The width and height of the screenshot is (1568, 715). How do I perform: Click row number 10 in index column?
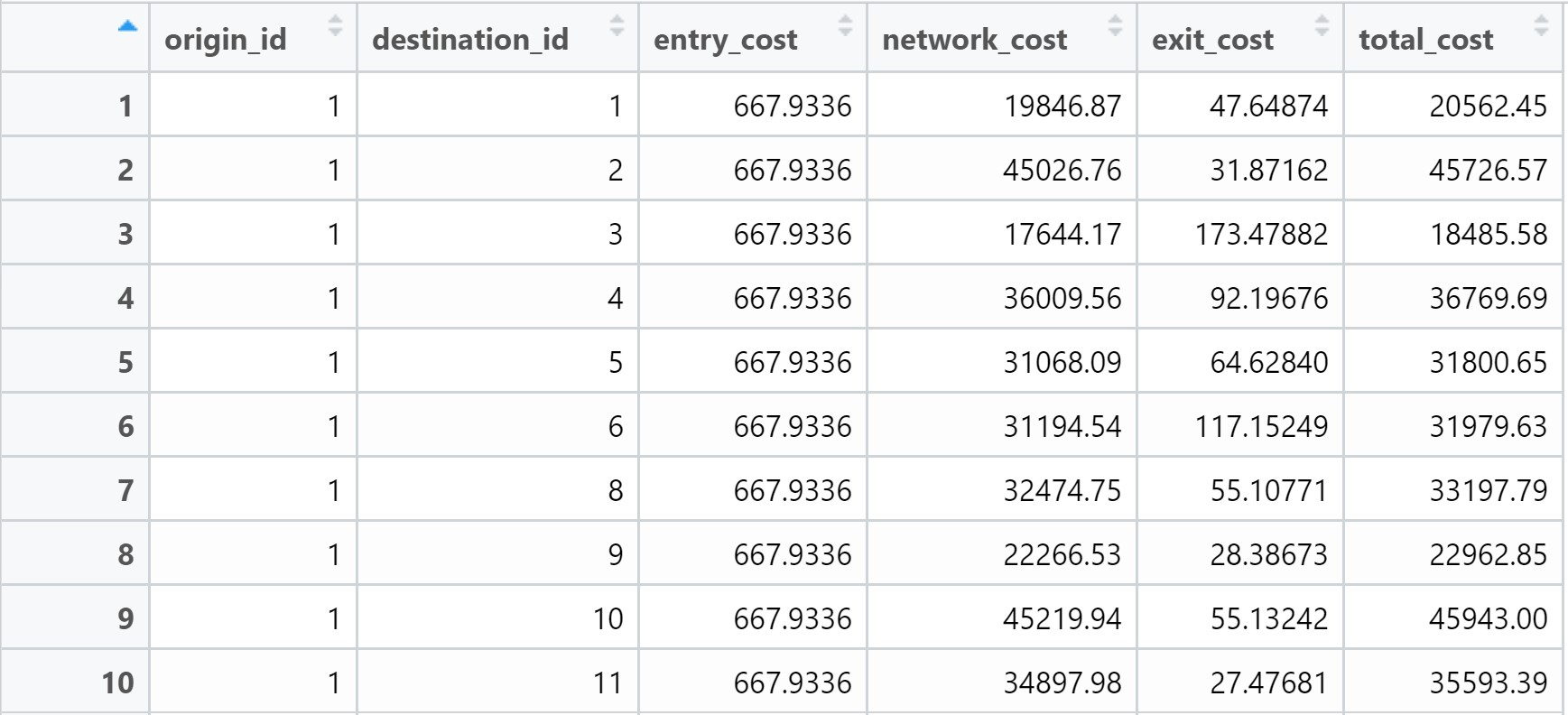tap(117, 683)
